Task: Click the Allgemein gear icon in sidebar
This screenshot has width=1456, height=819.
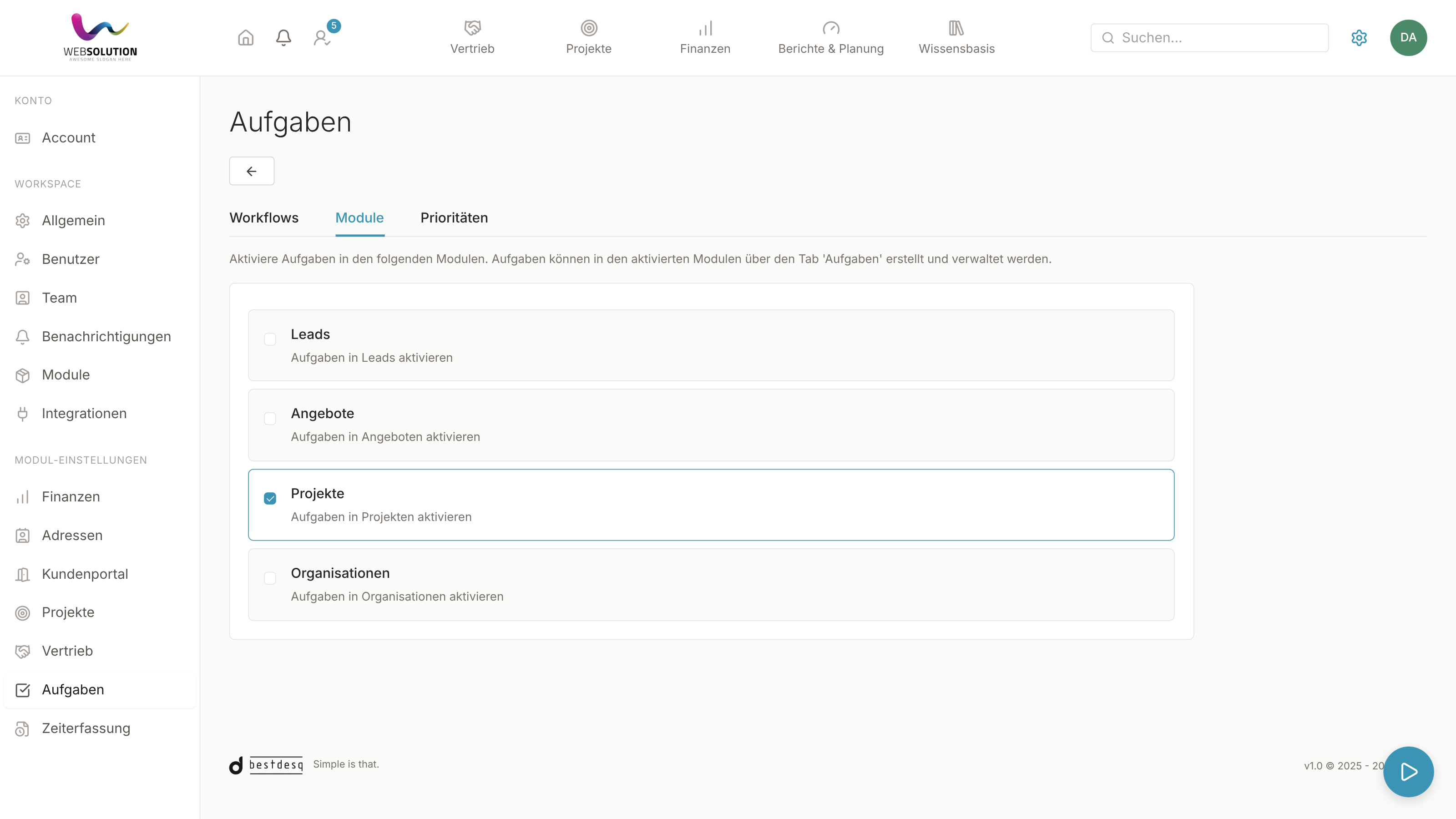Action: point(23,220)
